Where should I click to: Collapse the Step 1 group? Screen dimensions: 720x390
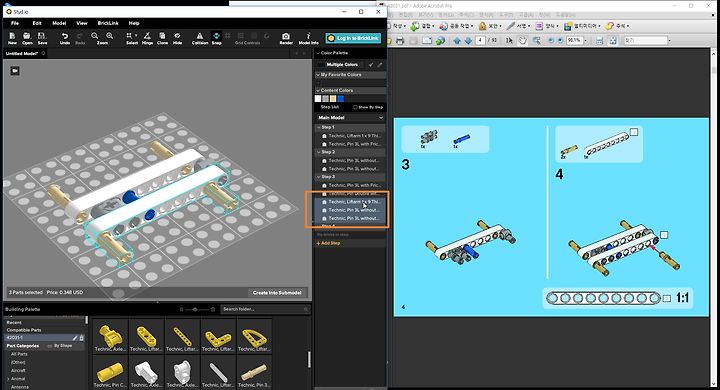click(319, 127)
